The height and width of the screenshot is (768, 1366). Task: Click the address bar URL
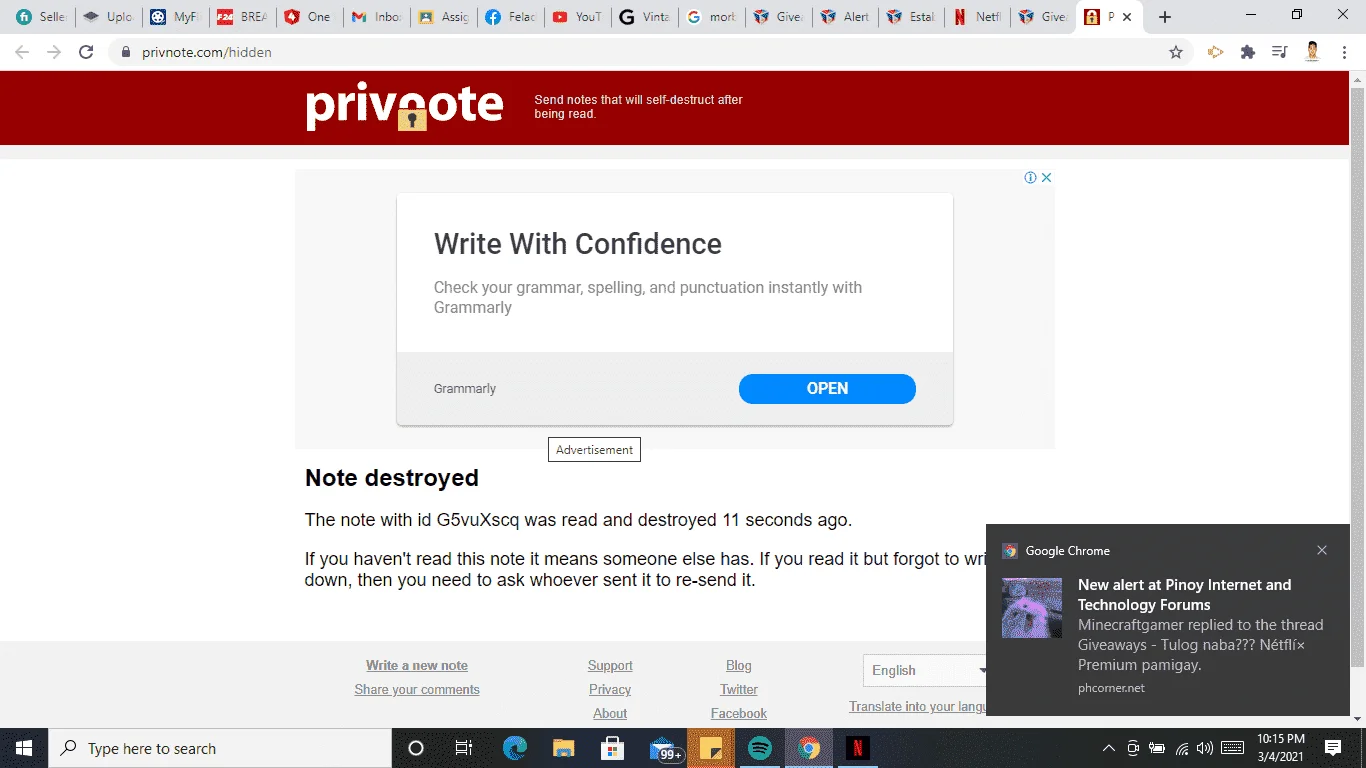pos(207,52)
